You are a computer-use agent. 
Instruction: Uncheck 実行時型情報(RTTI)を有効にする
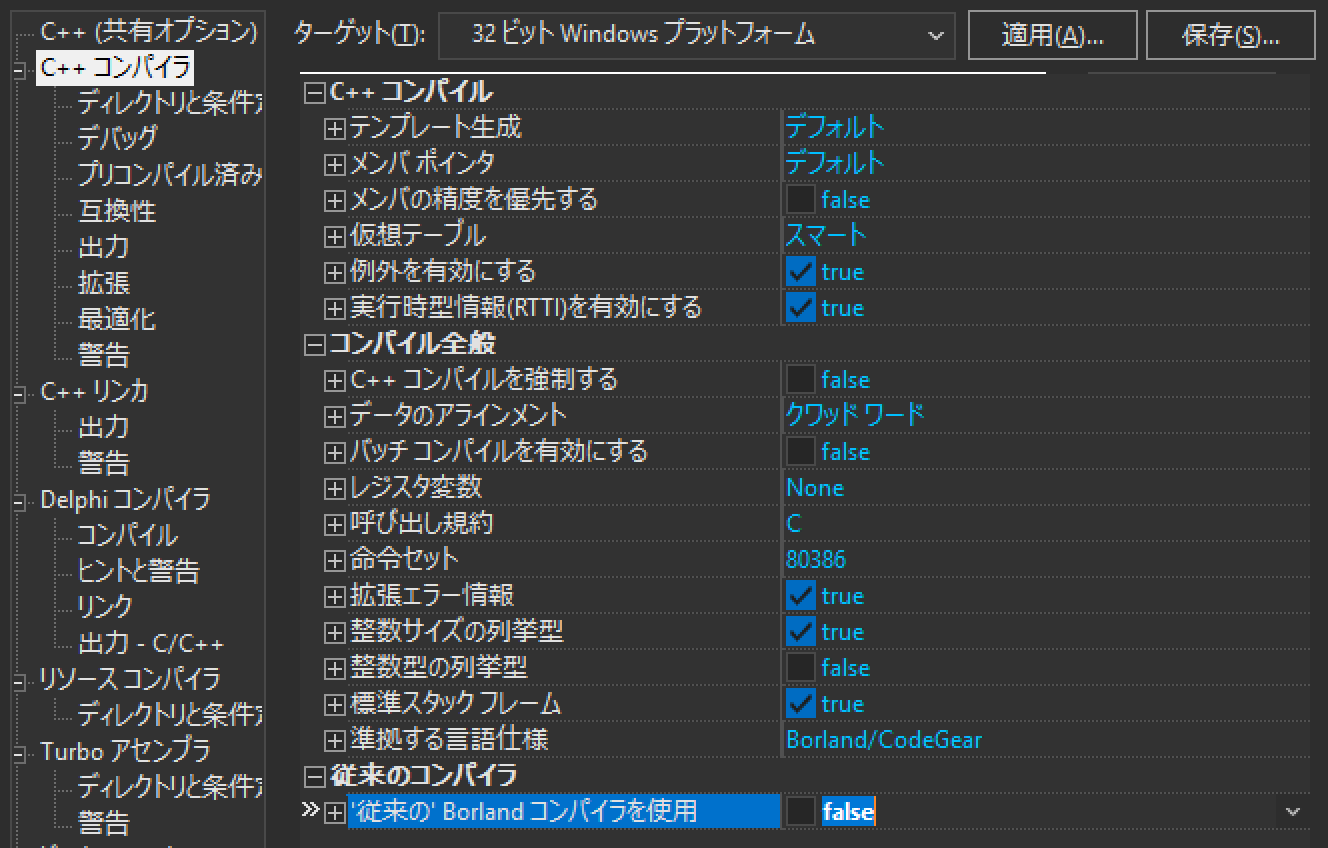pos(799,307)
